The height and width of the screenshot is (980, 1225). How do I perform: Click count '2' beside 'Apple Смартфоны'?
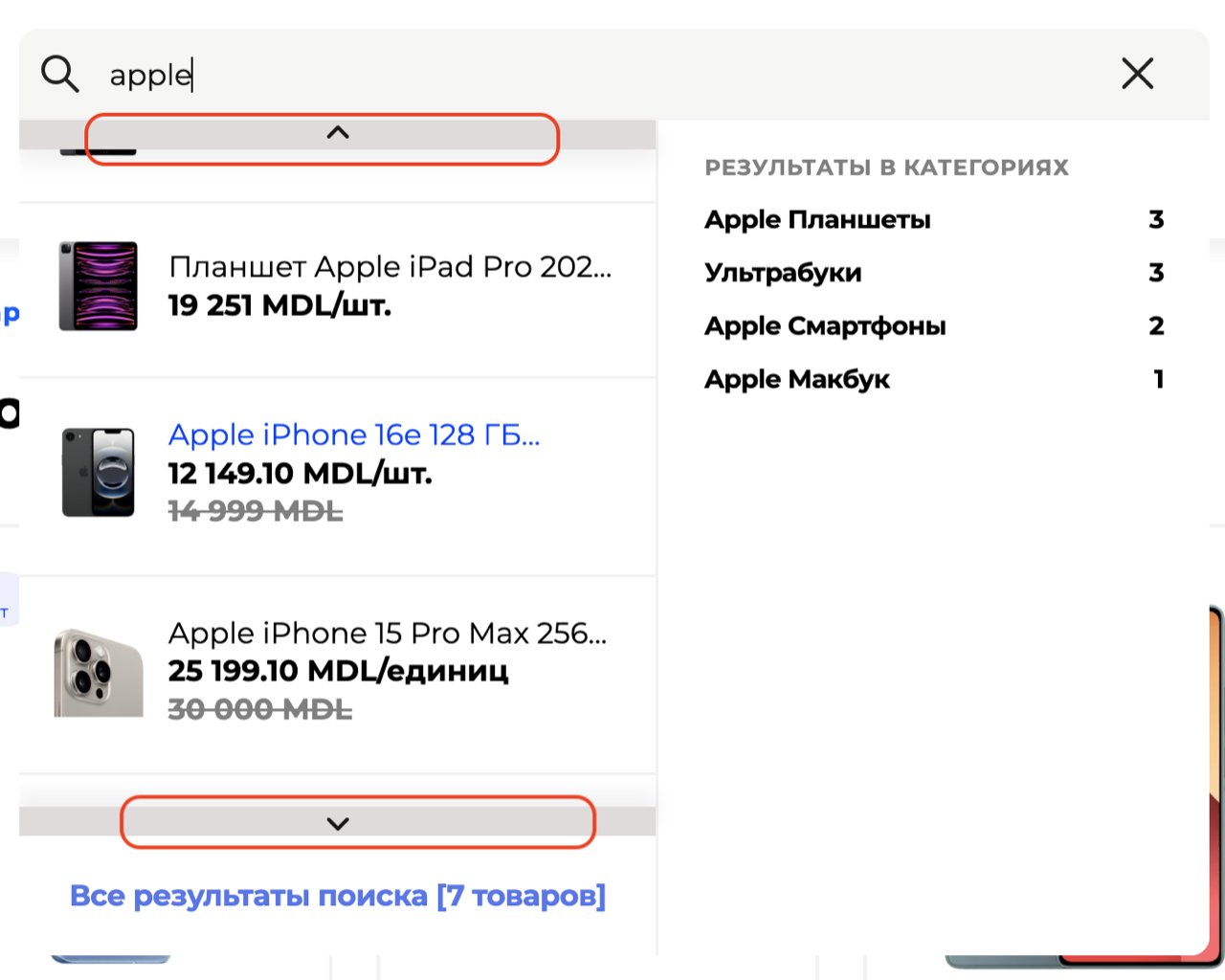[1156, 326]
